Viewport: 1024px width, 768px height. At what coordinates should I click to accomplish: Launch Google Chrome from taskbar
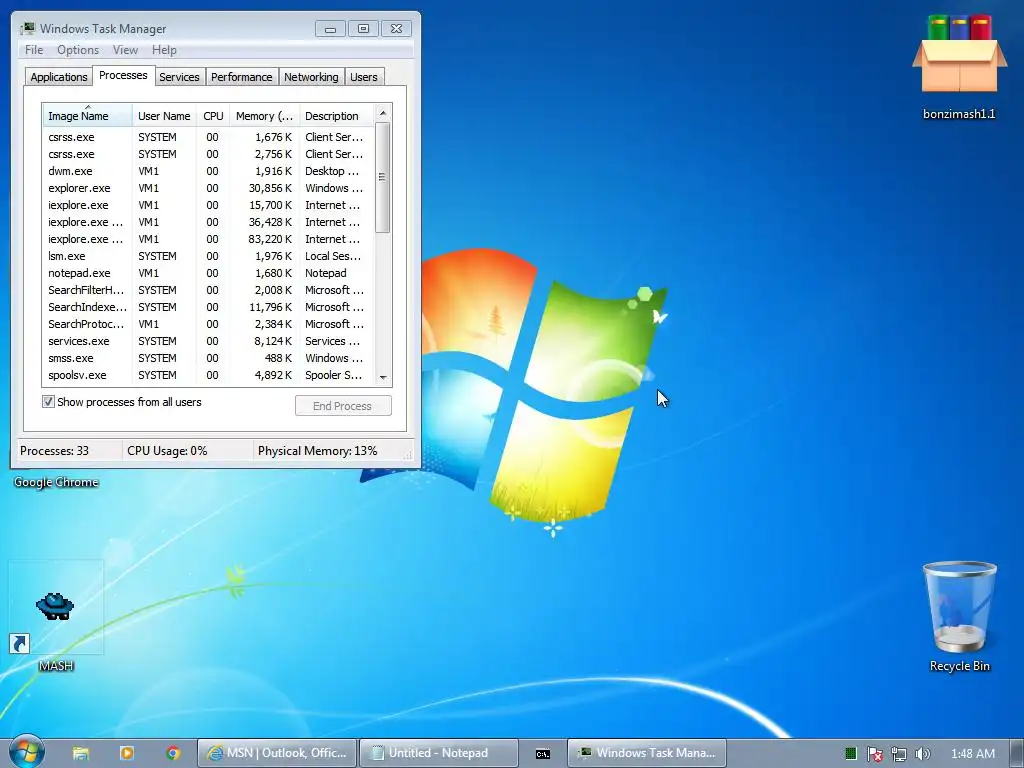point(173,753)
